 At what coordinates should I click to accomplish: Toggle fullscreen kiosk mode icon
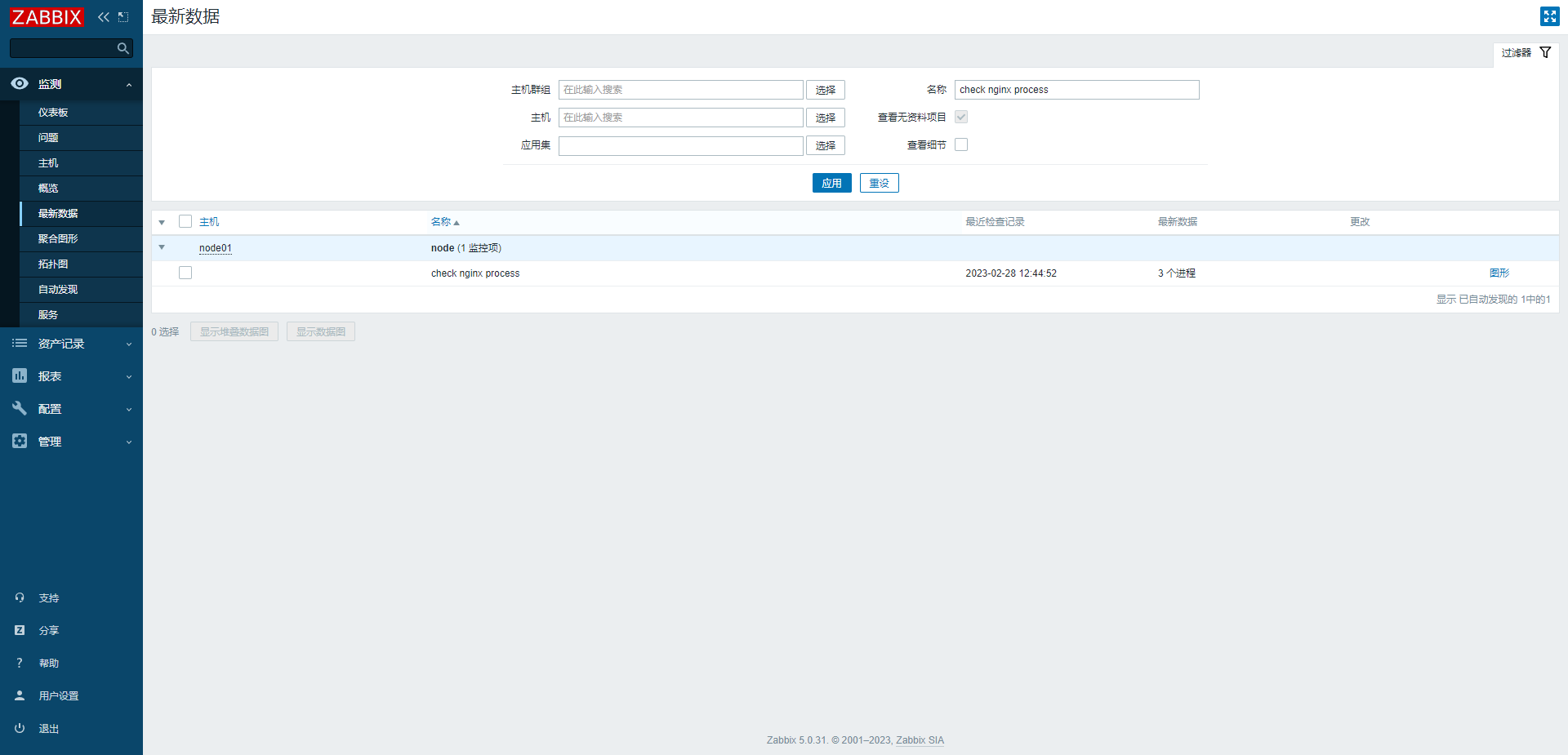(1549, 16)
